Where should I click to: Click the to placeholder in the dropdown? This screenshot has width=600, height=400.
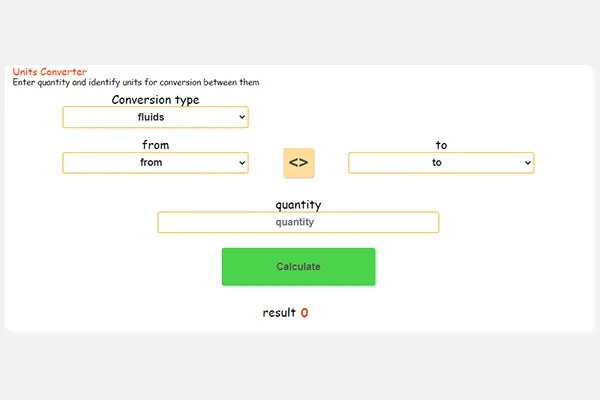[x=437, y=163]
